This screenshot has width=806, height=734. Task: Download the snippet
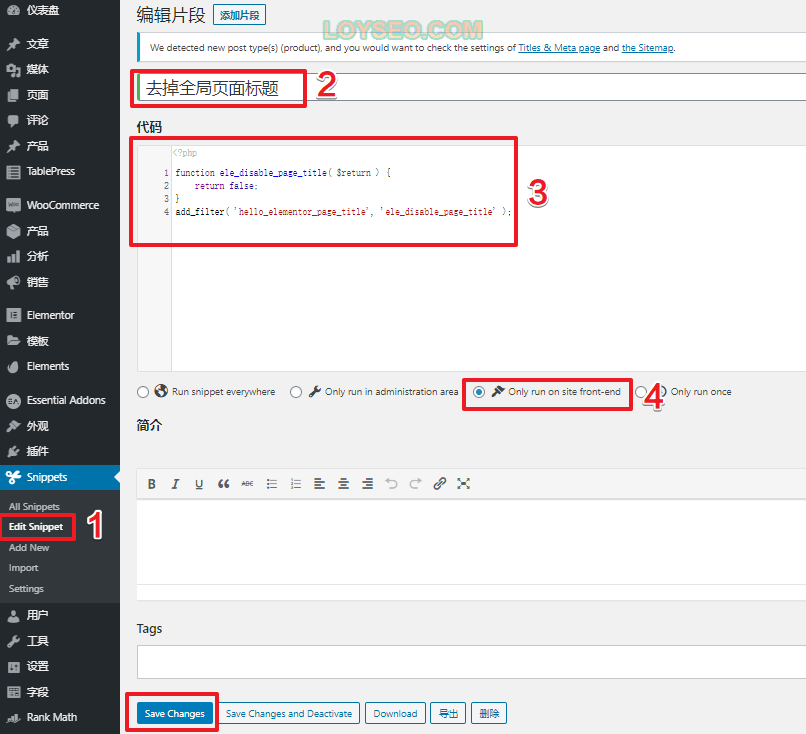pyautogui.click(x=395, y=713)
